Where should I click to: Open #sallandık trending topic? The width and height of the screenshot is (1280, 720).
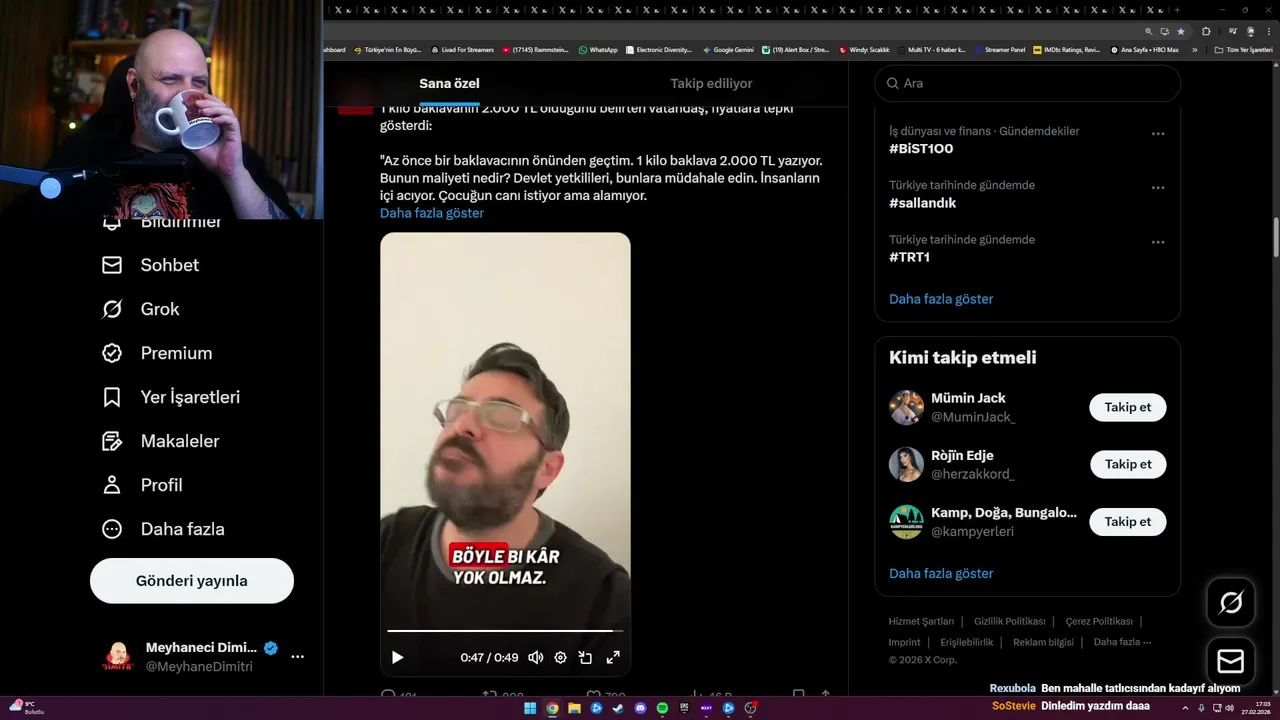click(x=922, y=203)
